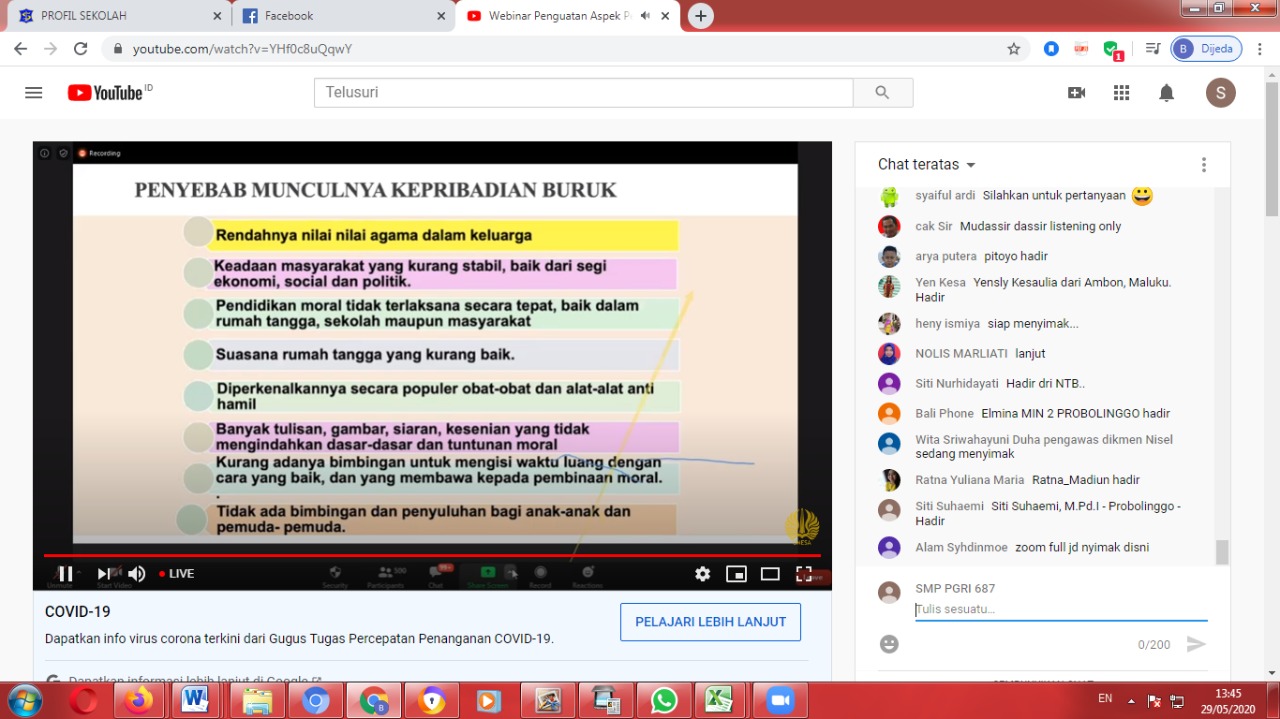Toggle theater mode view

[770, 574]
